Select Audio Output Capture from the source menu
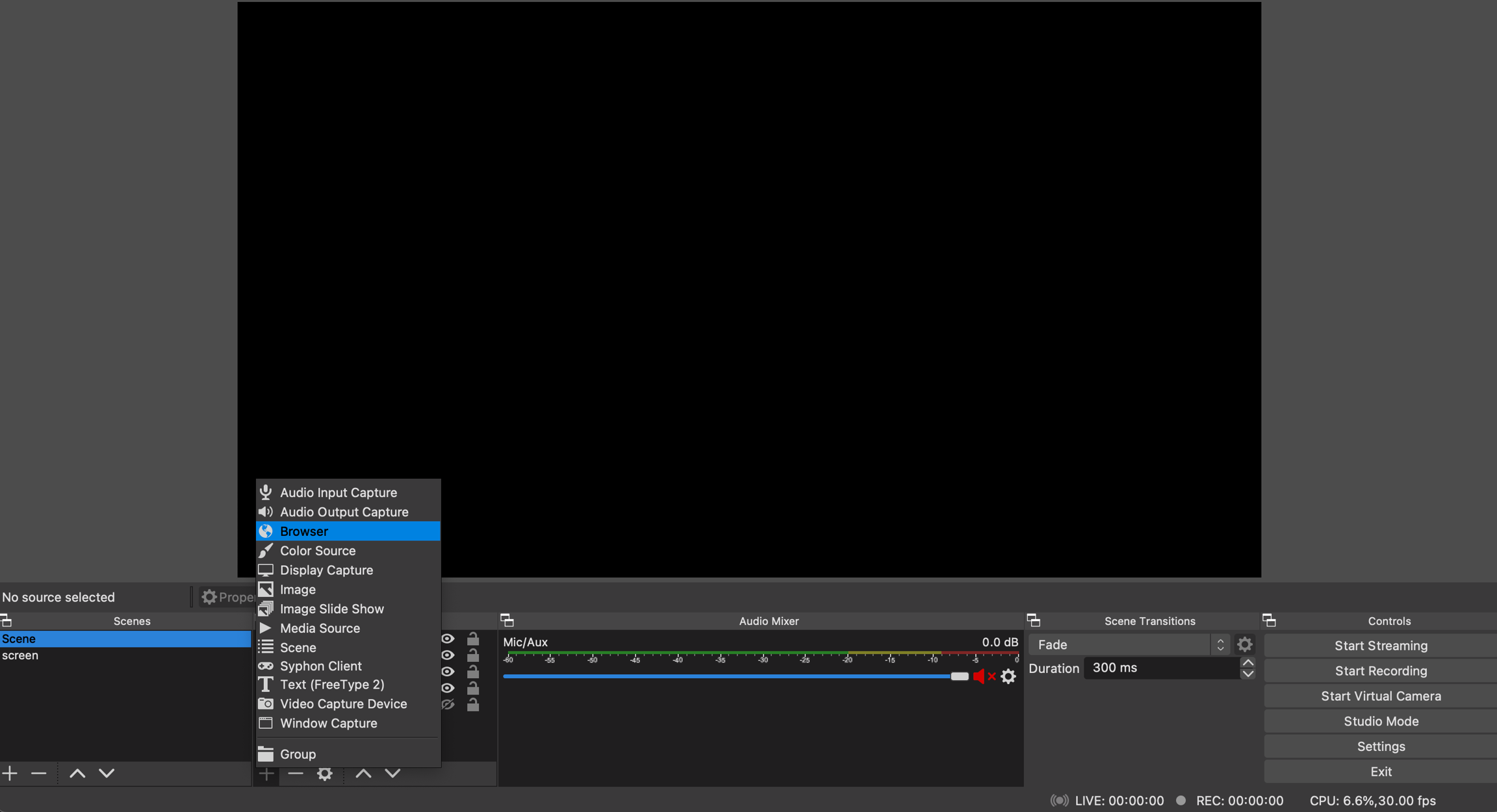Viewport: 1497px width, 812px height. tap(344, 511)
